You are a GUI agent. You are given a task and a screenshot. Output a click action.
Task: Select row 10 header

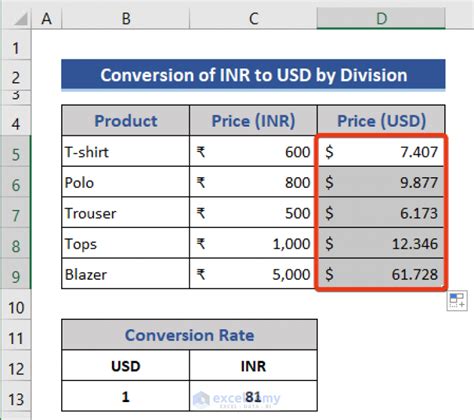pos(16,304)
